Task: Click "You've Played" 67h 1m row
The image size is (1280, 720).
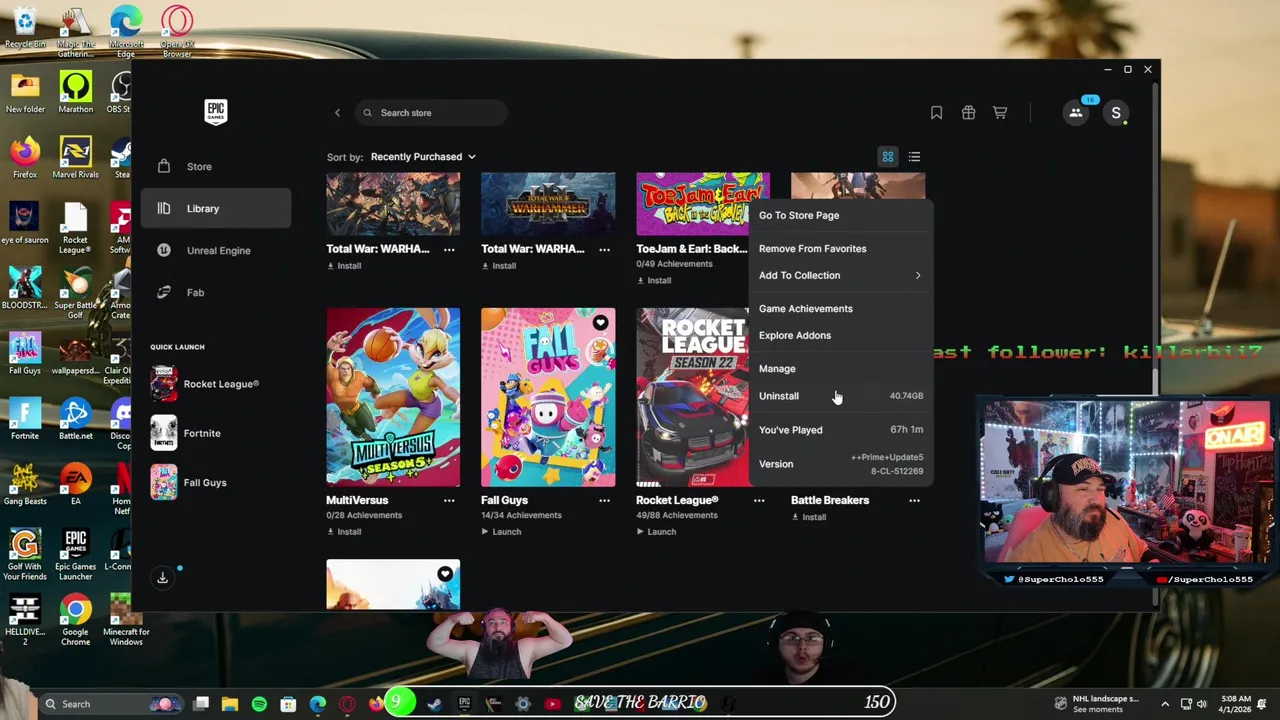Action: [840, 430]
